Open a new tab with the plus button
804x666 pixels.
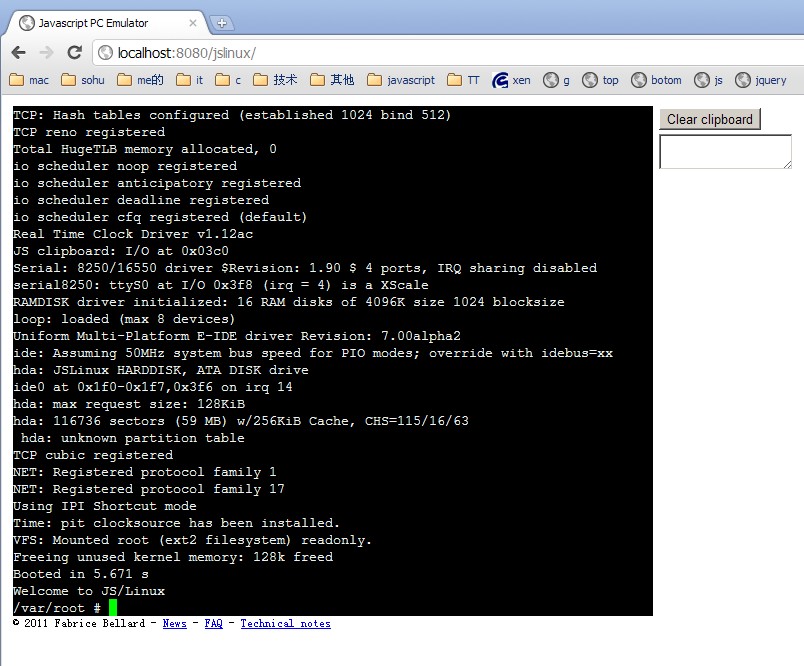click(222, 23)
